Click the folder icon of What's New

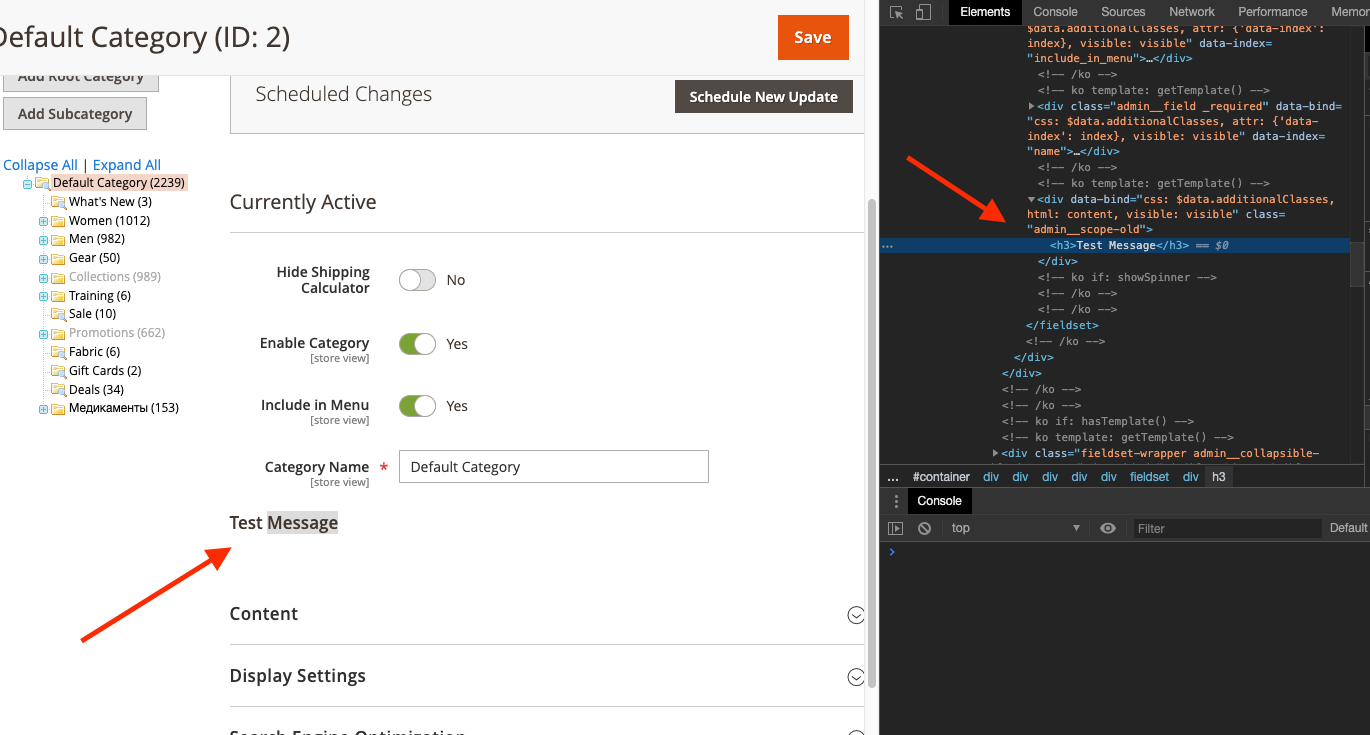point(59,202)
